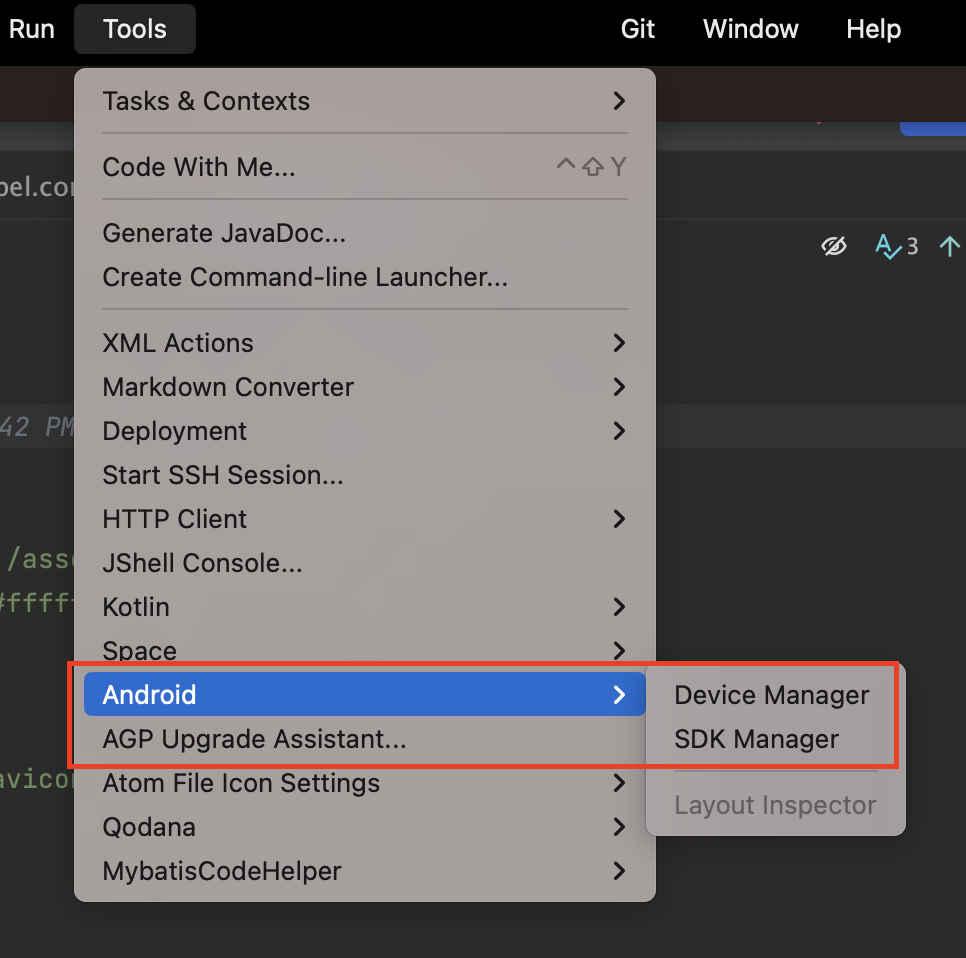
Task: Expand Kotlin submenu
Action: 365,607
